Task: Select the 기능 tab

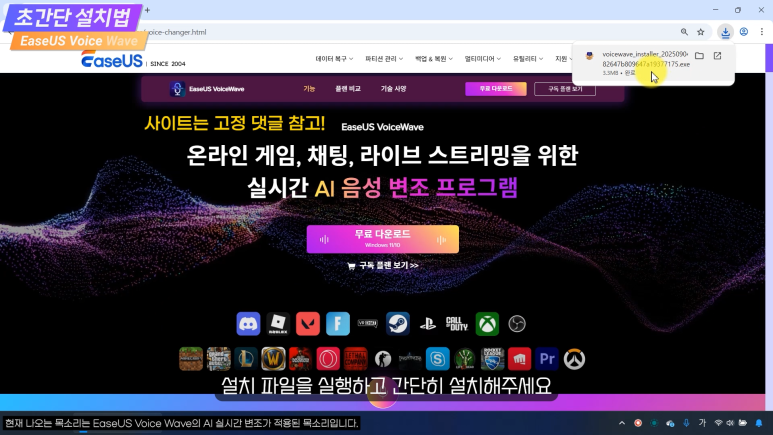Action: [309, 89]
